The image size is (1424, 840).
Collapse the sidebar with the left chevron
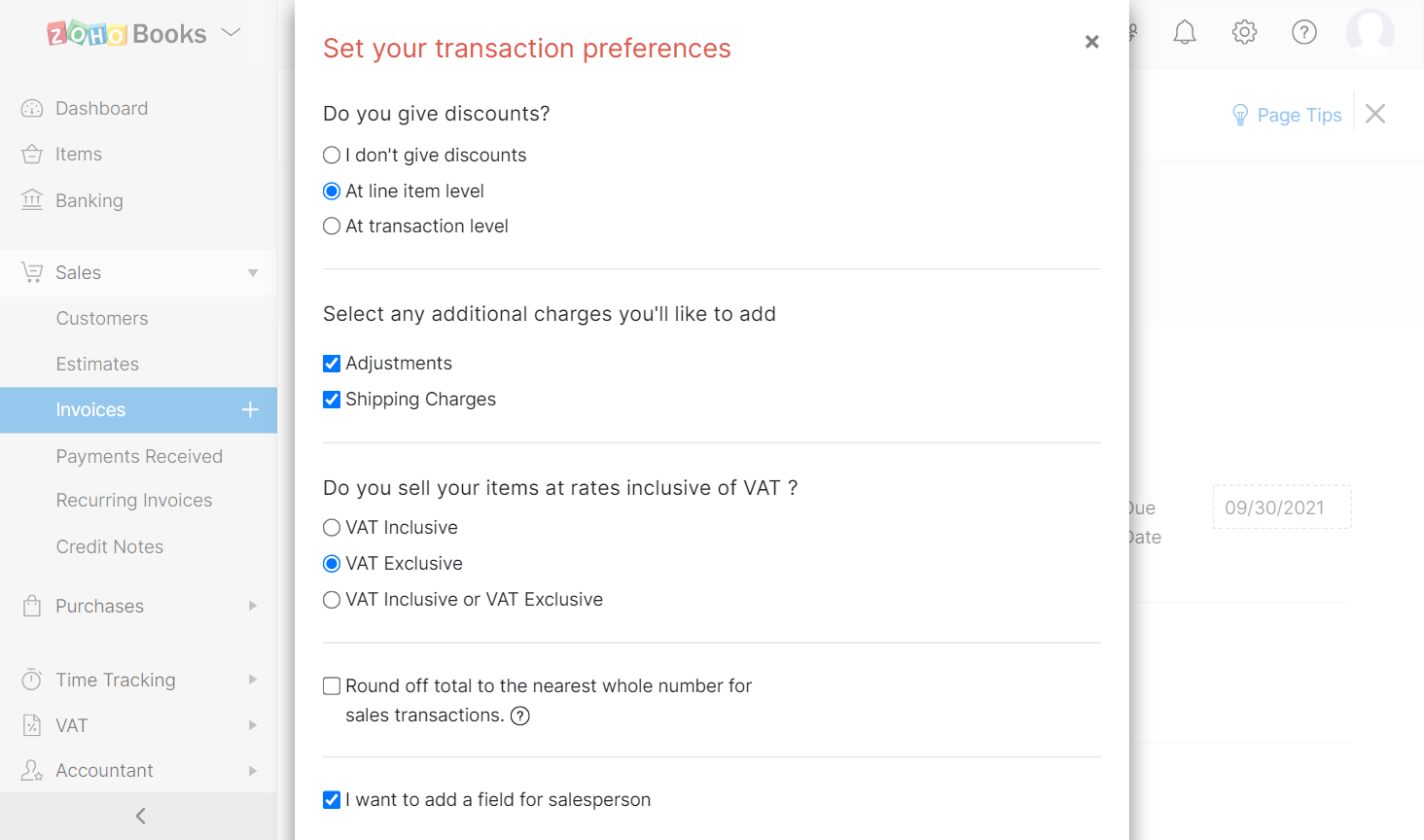(x=140, y=816)
